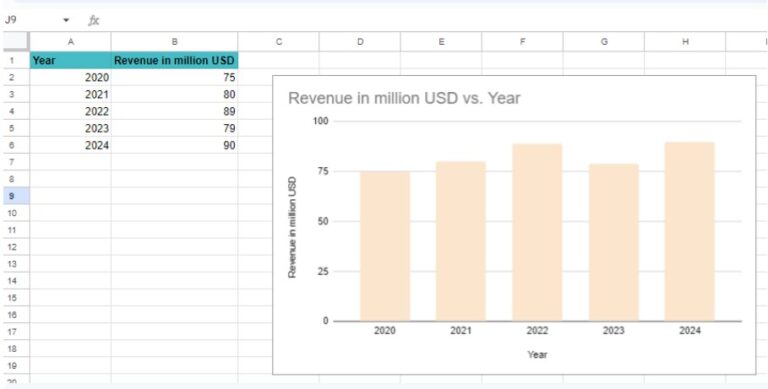Click empty cell C1
This screenshot has width=768, height=389.
[x=279, y=61]
